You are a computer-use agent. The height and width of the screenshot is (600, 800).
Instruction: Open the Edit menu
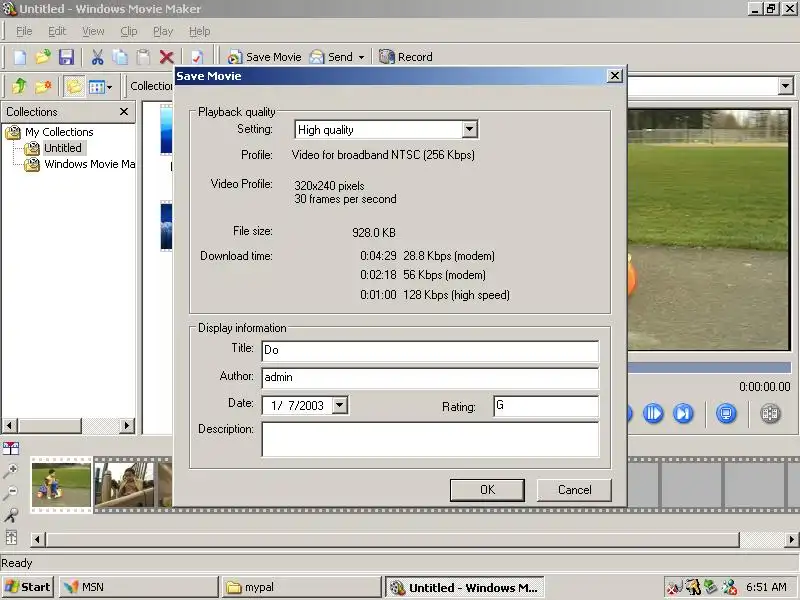pos(57,31)
